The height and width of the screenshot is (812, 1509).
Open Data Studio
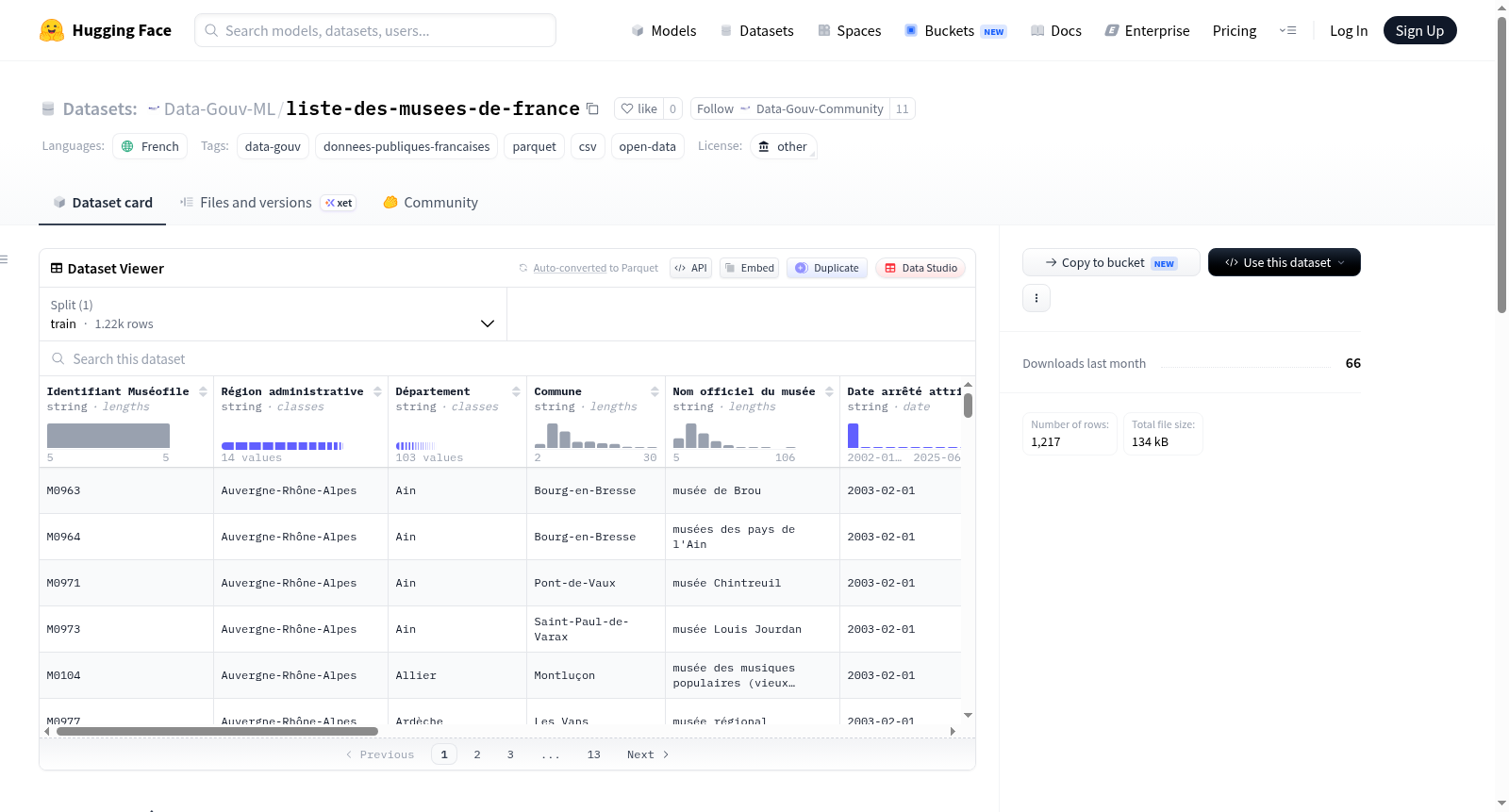click(x=920, y=268)
